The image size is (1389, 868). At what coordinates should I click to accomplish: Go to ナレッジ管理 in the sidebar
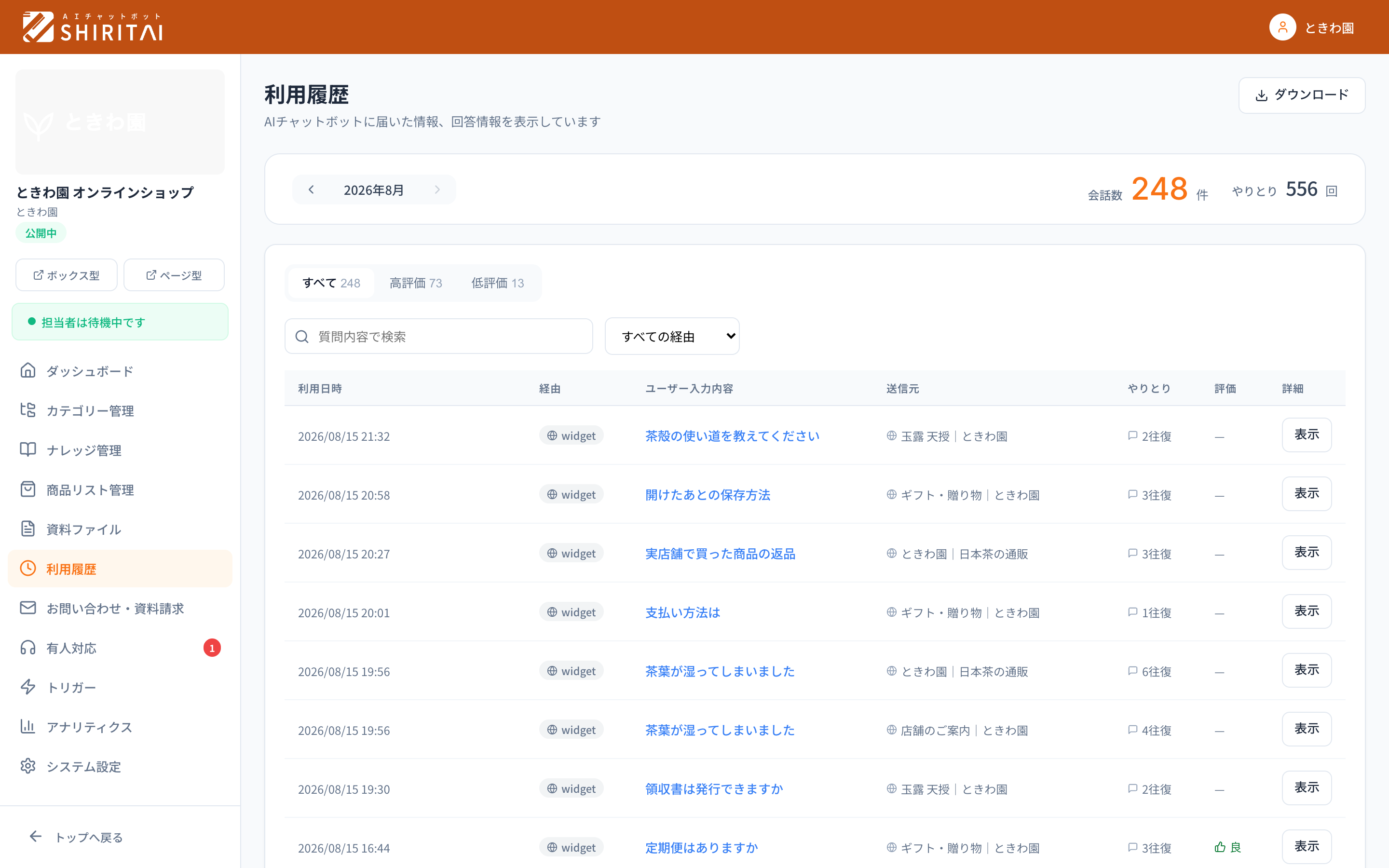click(120, 450)
